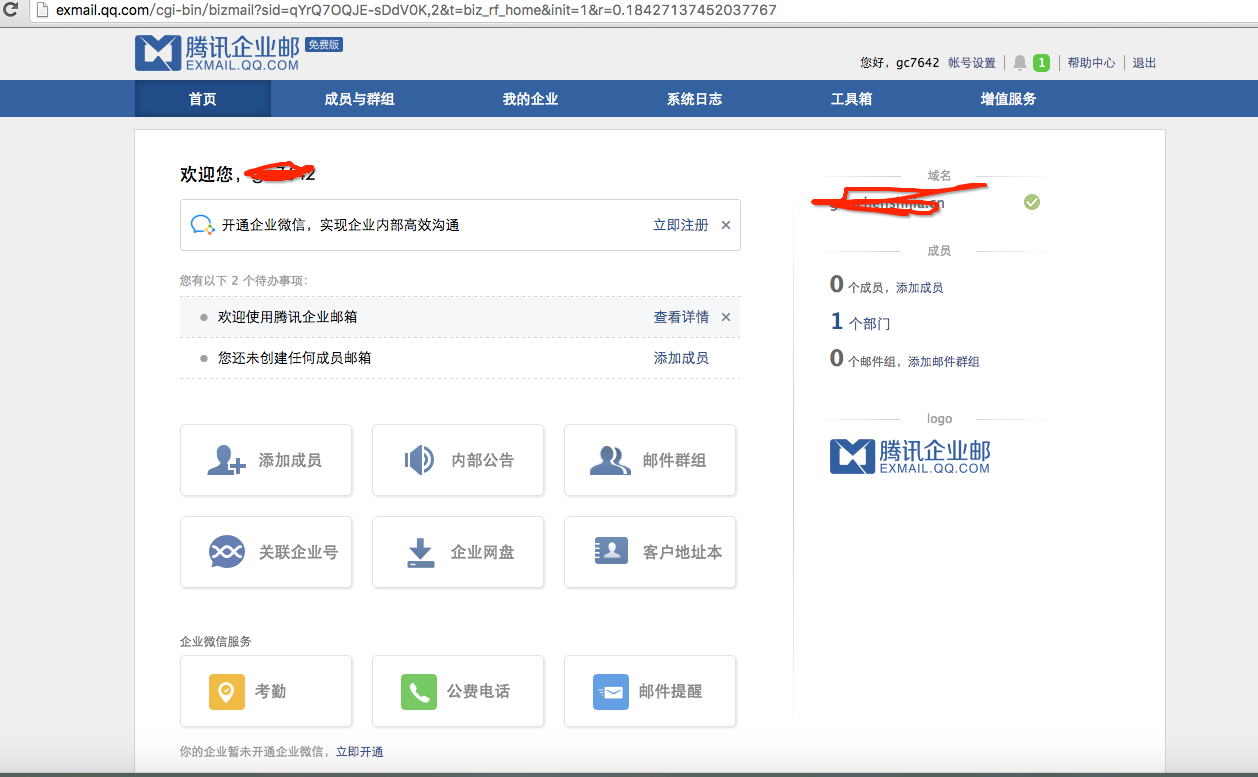The image size is (1258, 777).
Task: Click the blue mail reminder envelope icon
Action: point(611,691)
